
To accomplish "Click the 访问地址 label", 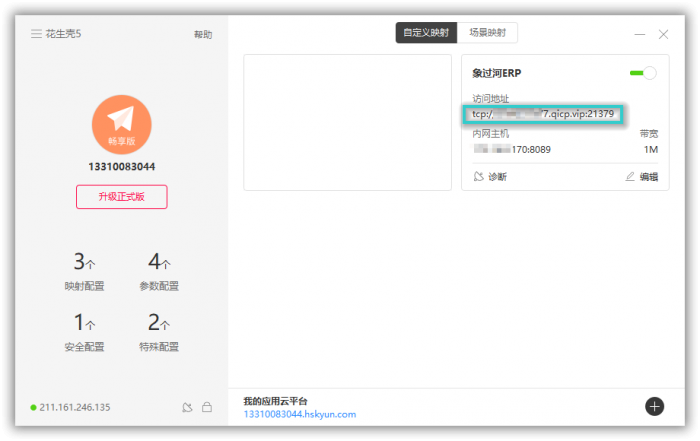I will (491, 98).
